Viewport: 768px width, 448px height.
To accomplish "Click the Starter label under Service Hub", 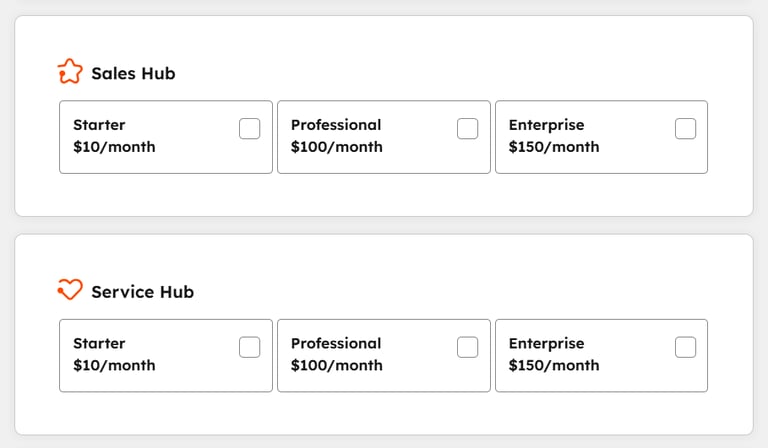I will click(99, 343).
